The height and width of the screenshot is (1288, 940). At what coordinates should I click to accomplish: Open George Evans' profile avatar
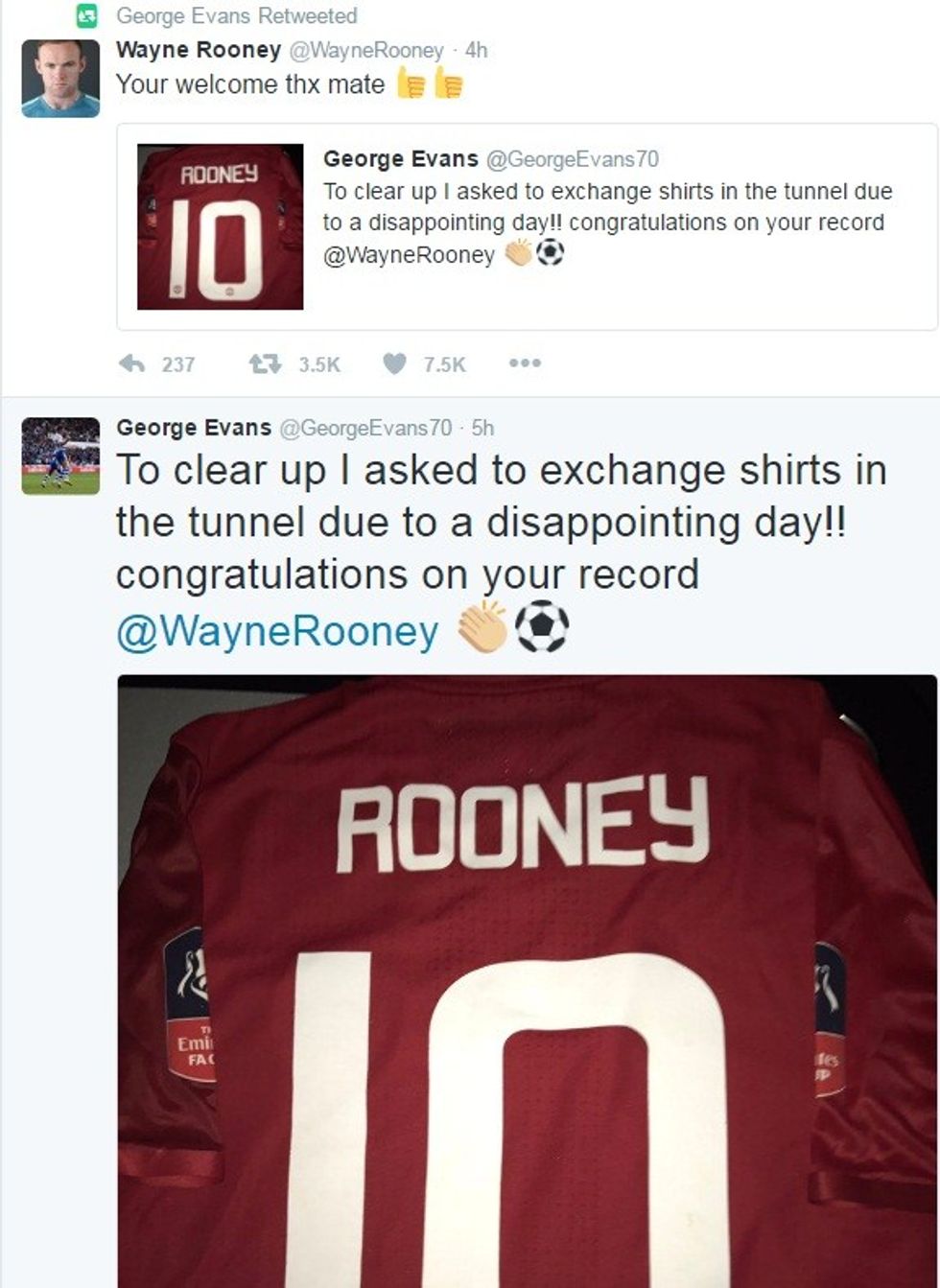(x=60, y=456)
